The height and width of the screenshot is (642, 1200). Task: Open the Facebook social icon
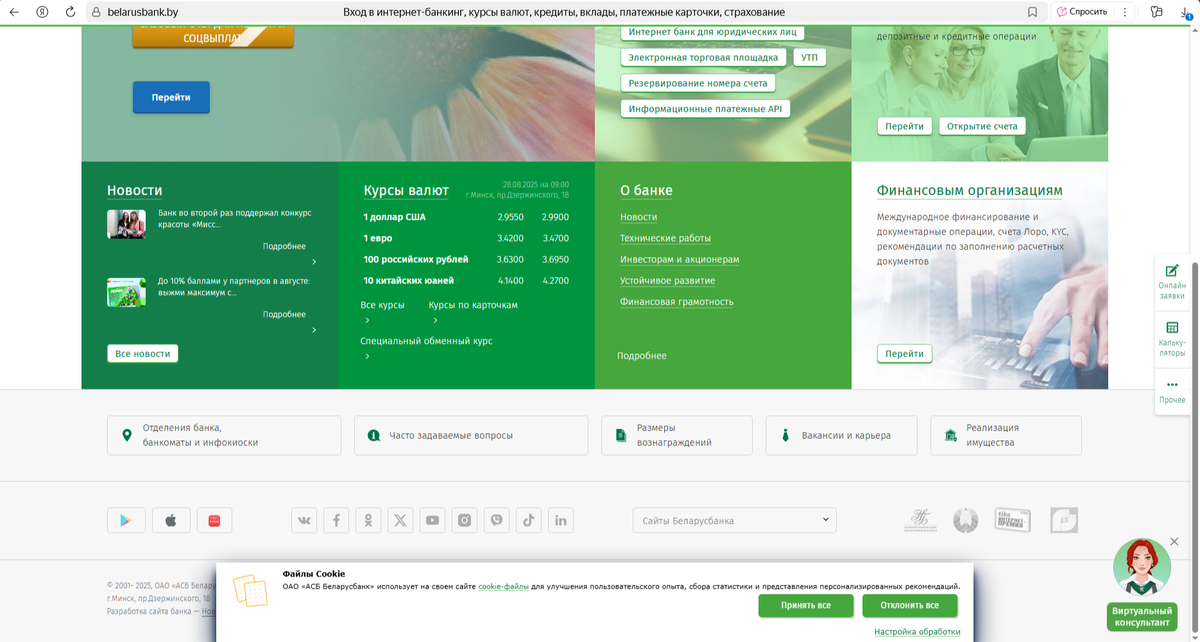pyautogui.click(x=336, y=520)
